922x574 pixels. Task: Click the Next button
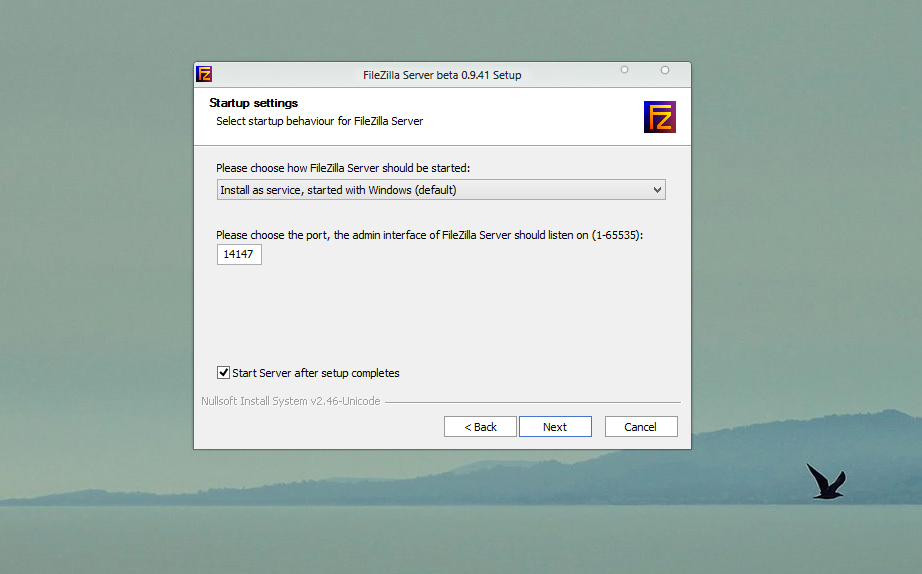555,427
